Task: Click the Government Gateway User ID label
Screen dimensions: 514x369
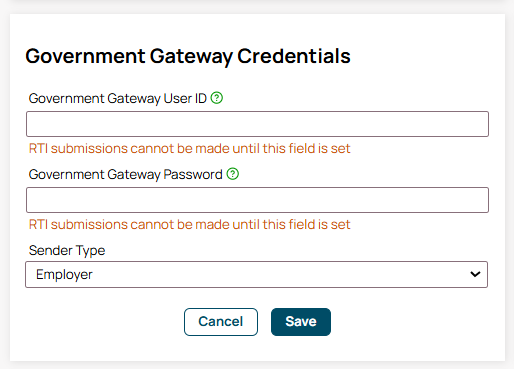Action: pos(118,99)
